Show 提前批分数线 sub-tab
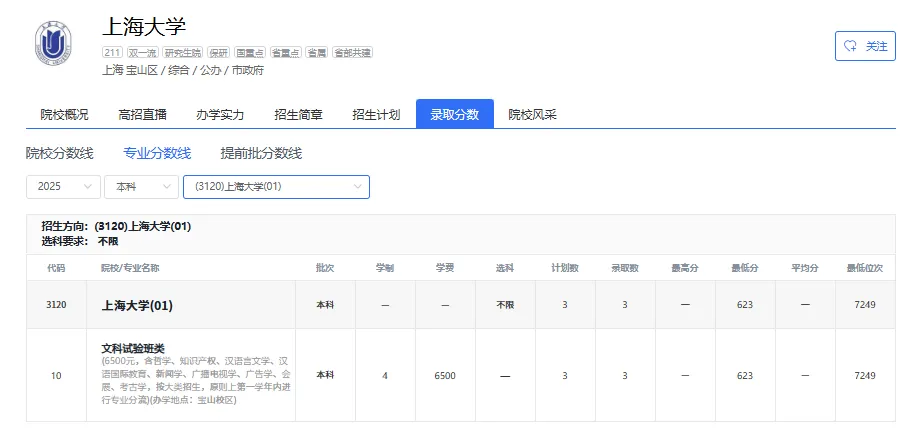 tap(261, 153)
